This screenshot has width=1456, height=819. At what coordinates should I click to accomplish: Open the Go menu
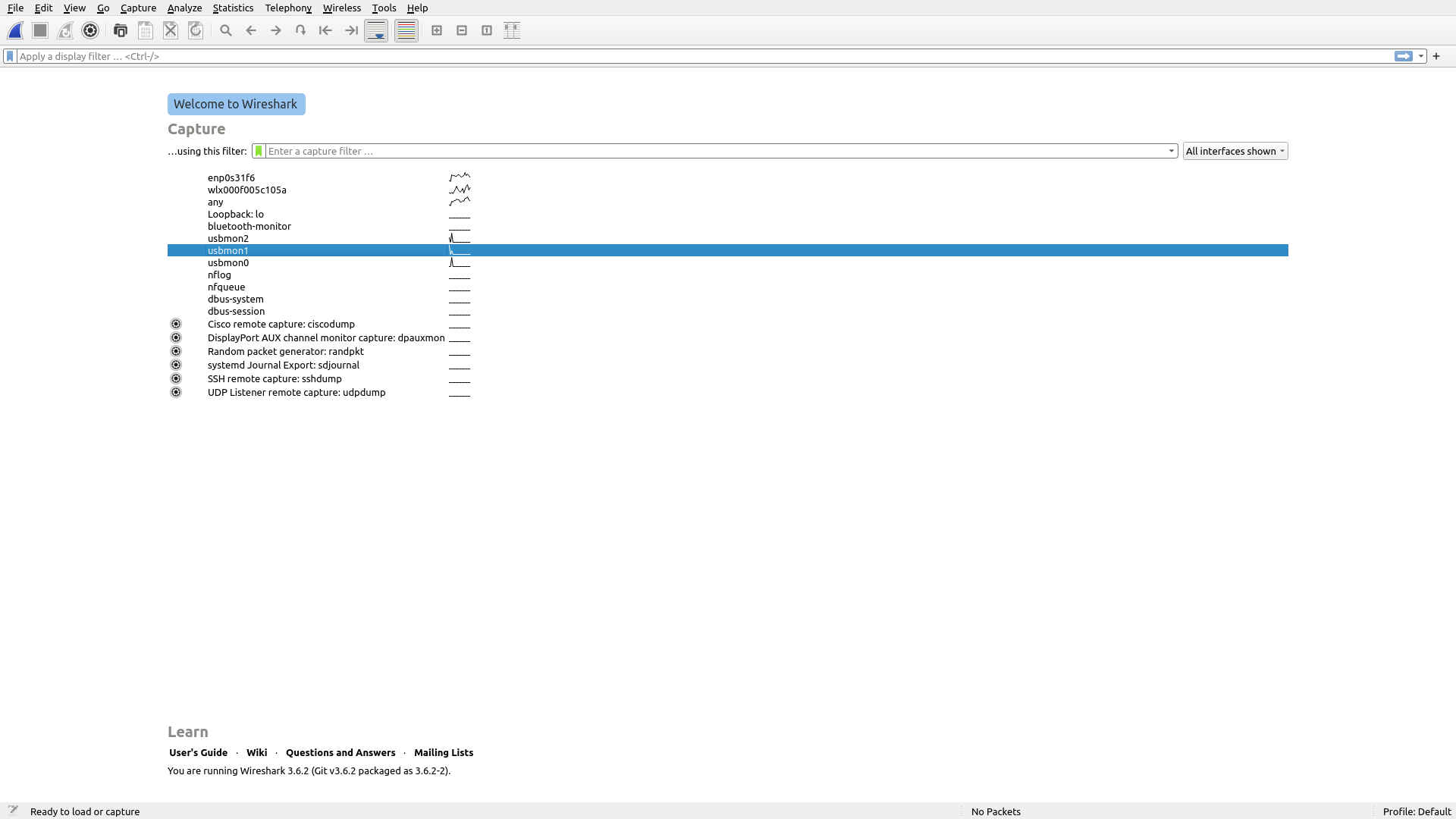point(103,8)
